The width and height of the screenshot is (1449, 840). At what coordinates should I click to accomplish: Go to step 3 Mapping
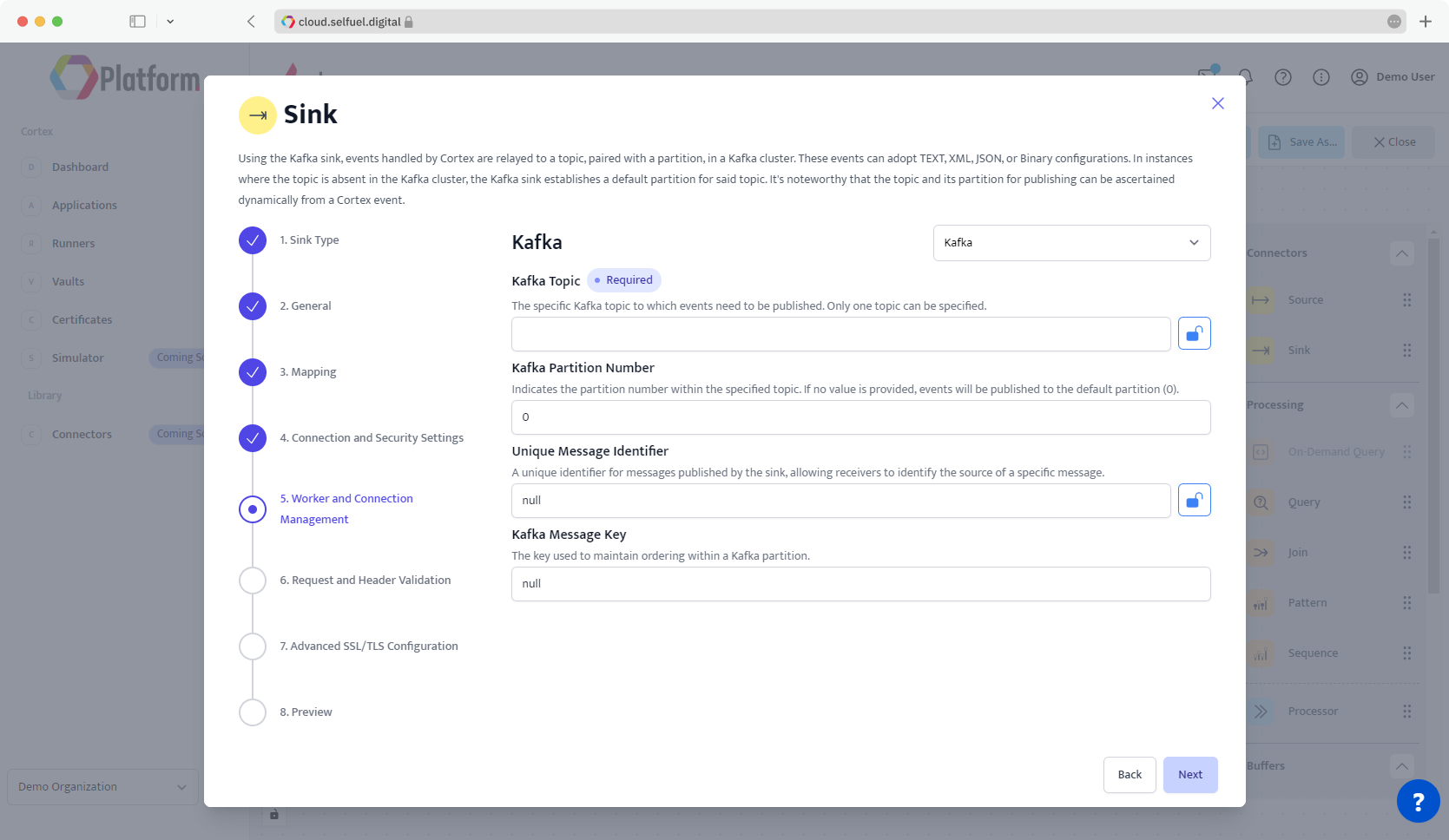click(x=307, y=372)
